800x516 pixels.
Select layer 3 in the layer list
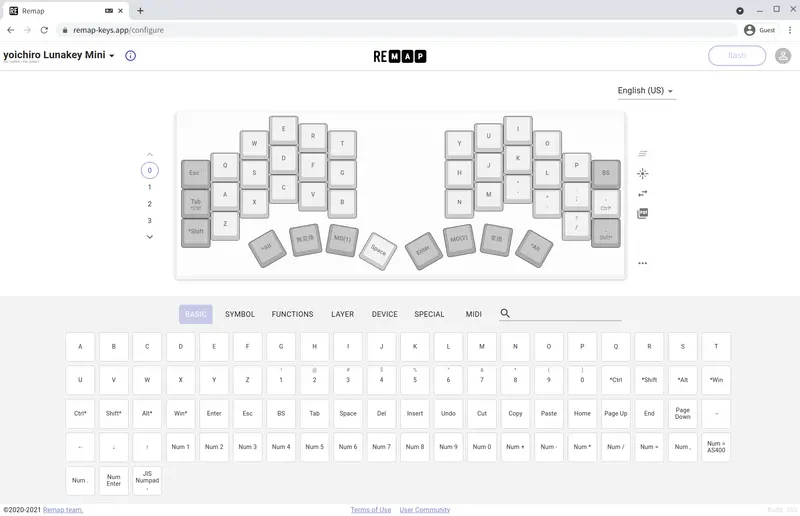[149, 221]
